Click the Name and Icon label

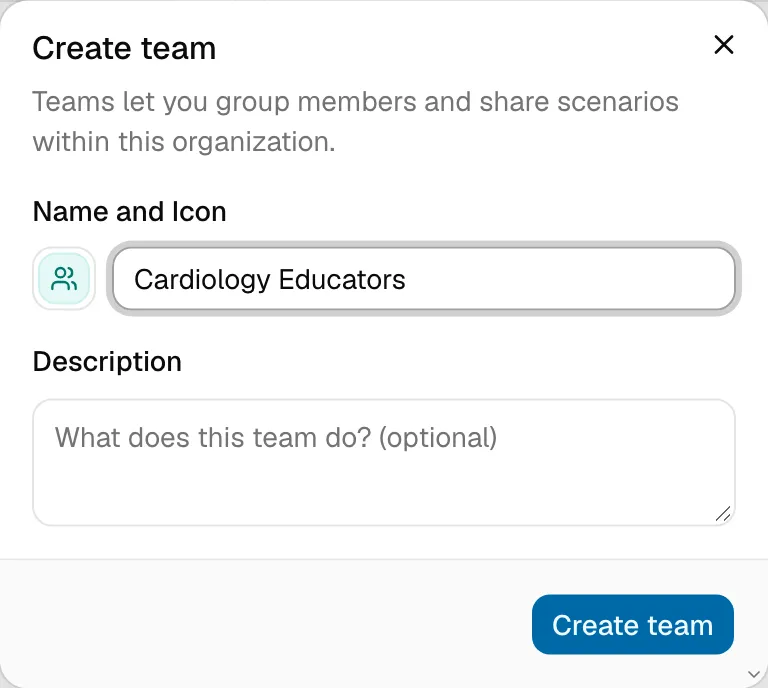pos(130,212)
